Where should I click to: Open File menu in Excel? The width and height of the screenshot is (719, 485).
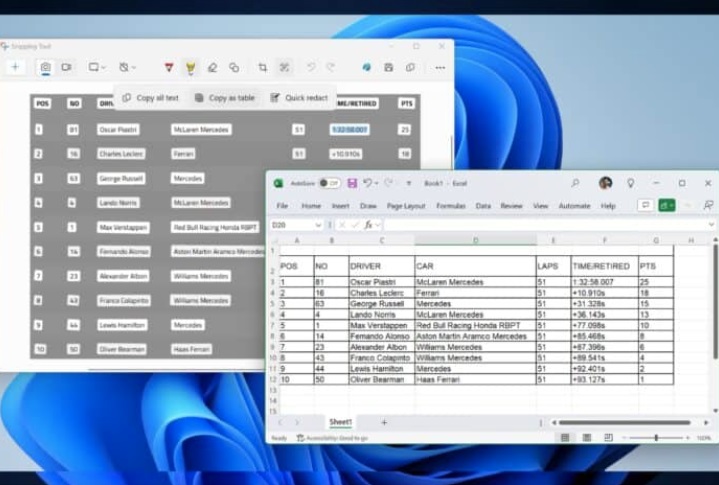282,206
